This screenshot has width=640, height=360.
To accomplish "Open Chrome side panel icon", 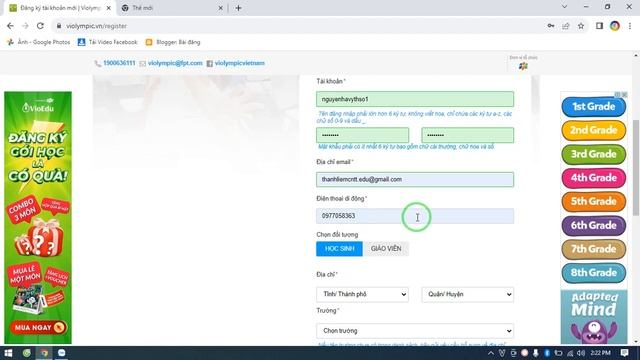I will click(x=599, y=26).
